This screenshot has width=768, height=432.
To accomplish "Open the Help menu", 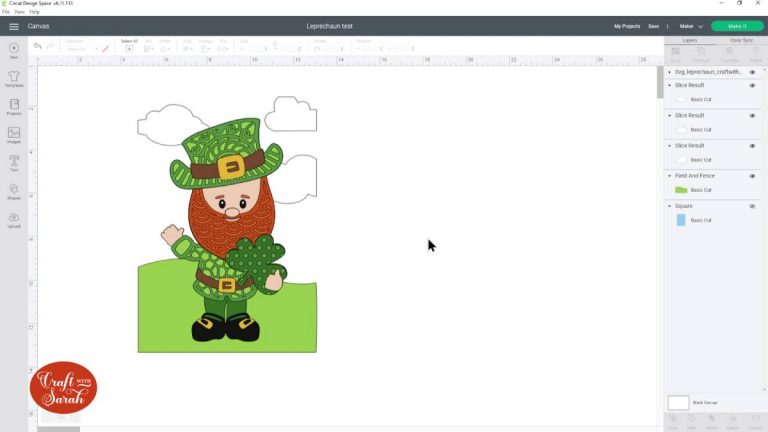I will 34,12.
